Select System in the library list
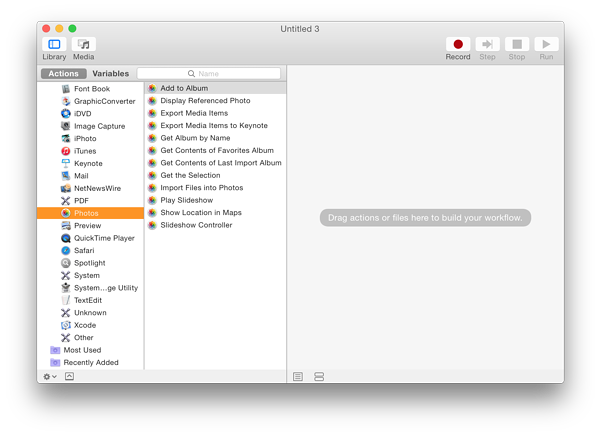 pos(90,275)
